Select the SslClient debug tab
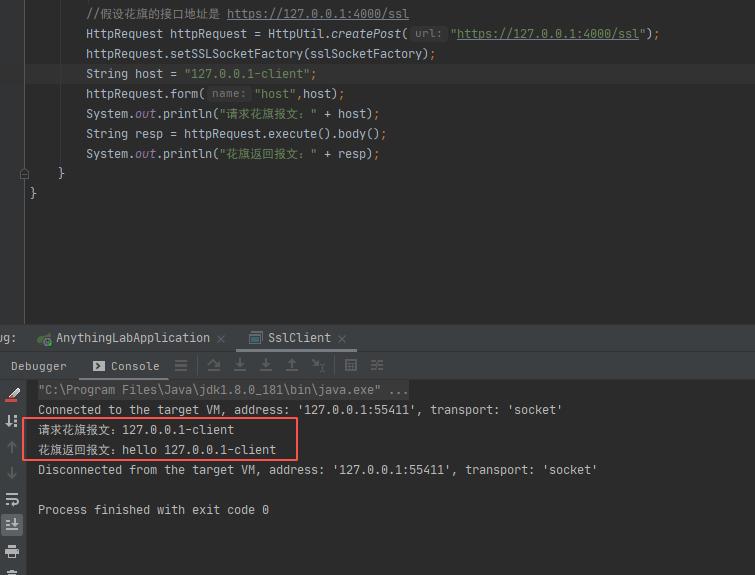The height and width of the screenshot is (575, 755). (299, 338)
